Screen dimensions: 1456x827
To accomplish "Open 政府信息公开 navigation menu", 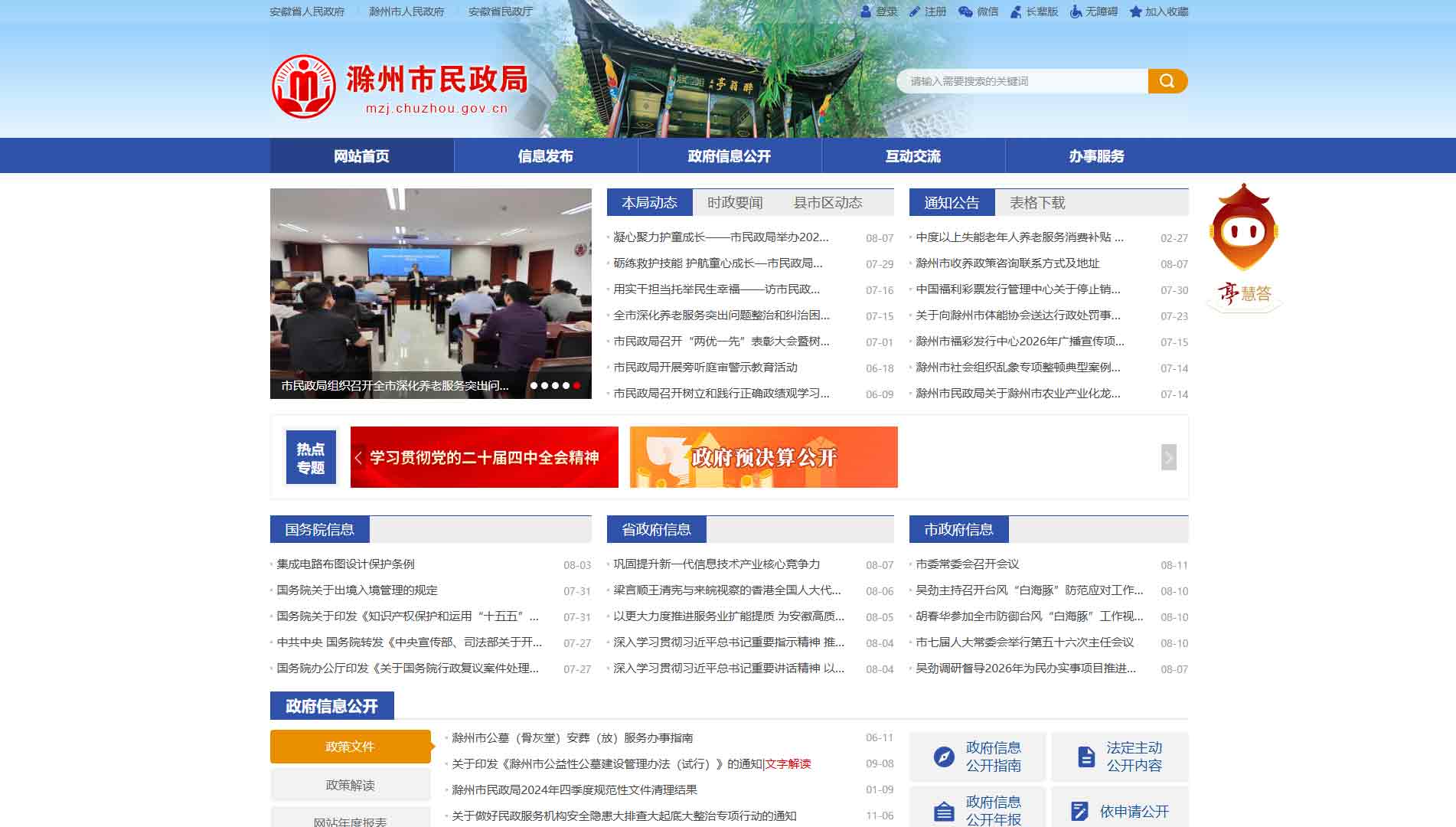I will pos(730,156).
